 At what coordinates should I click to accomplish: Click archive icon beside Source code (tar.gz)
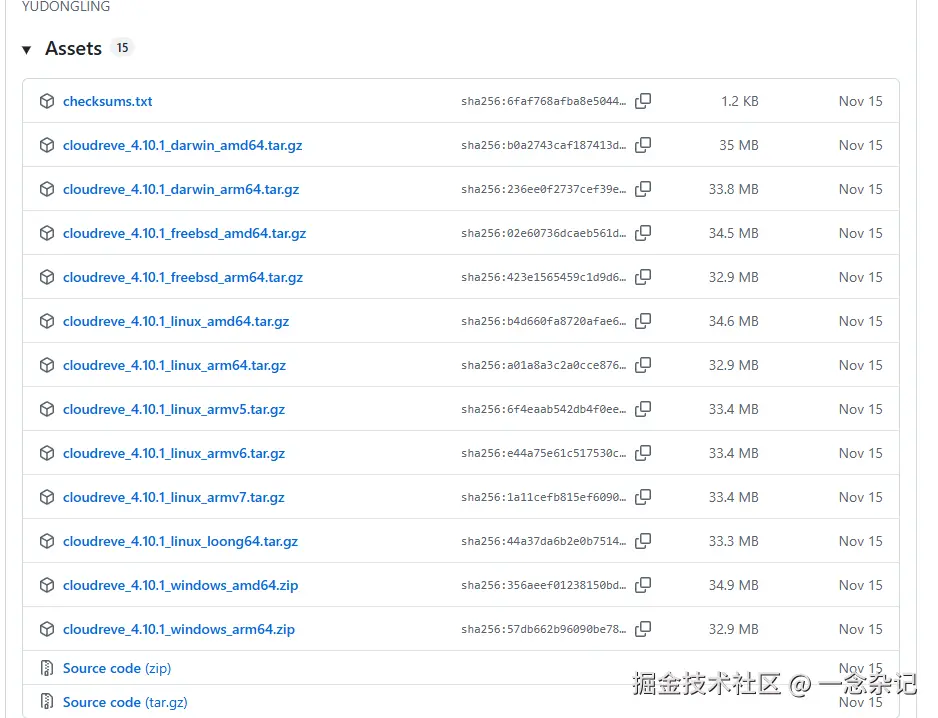[x=47, y=701]
